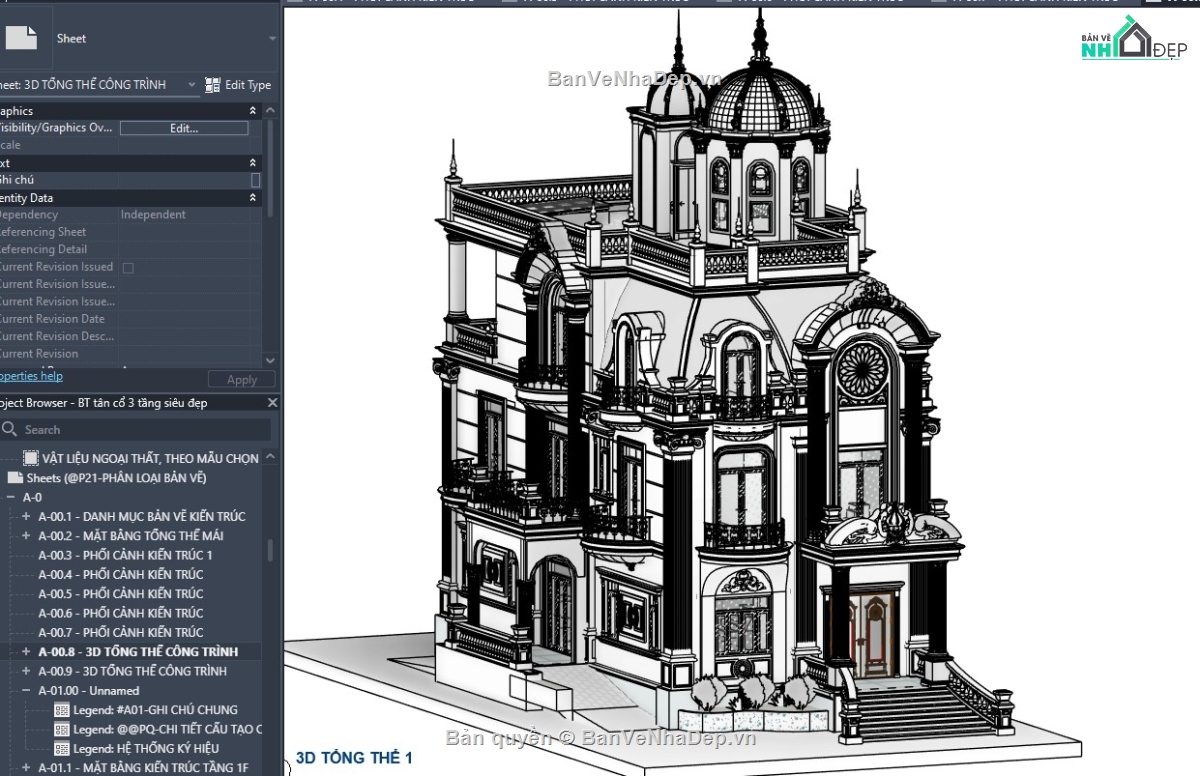Select sheet A-00.5 - PHỐI CẢNH KIẾN TRÚC
The width and height of the screenshot is (1200, 776).
(120, 594)
